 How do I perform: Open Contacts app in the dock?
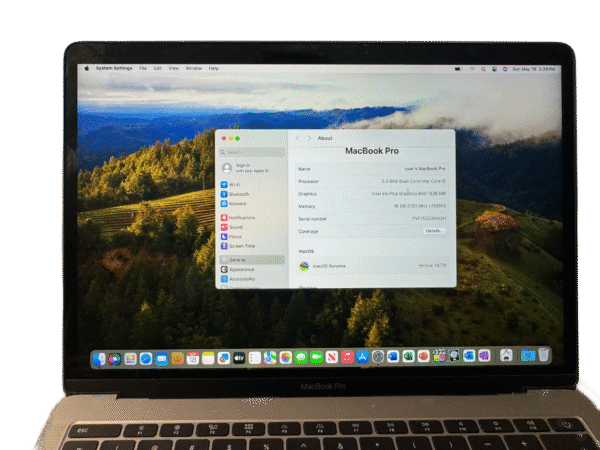[x=177, y=359]
